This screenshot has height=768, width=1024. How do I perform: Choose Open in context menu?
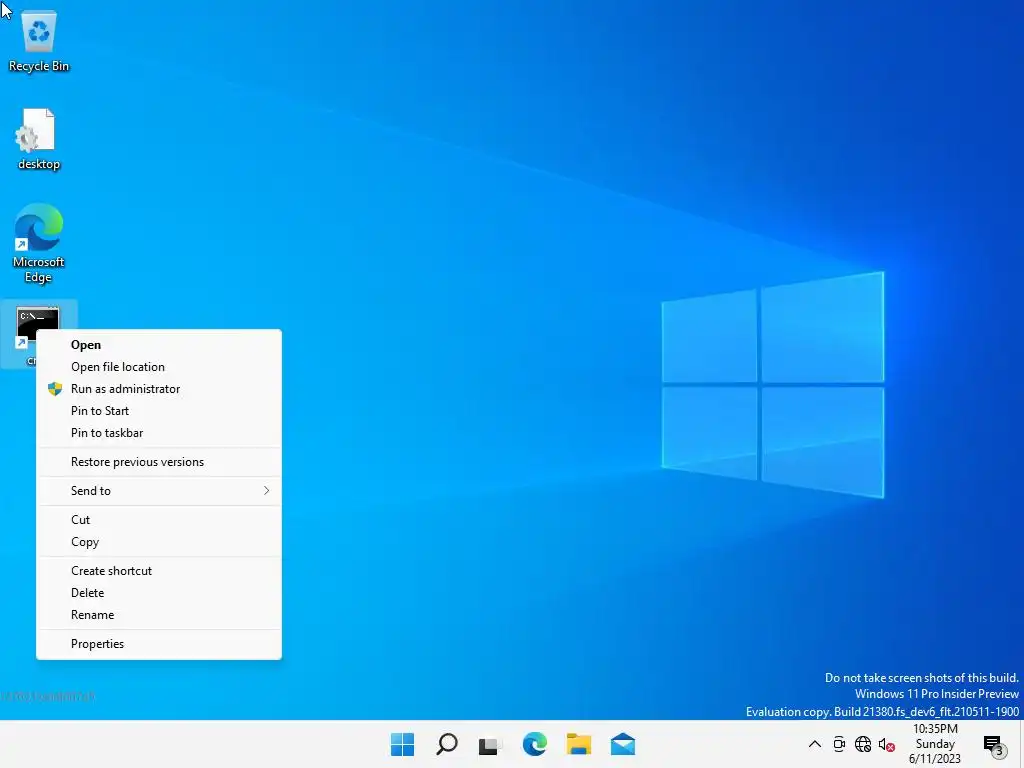point(159,345)
